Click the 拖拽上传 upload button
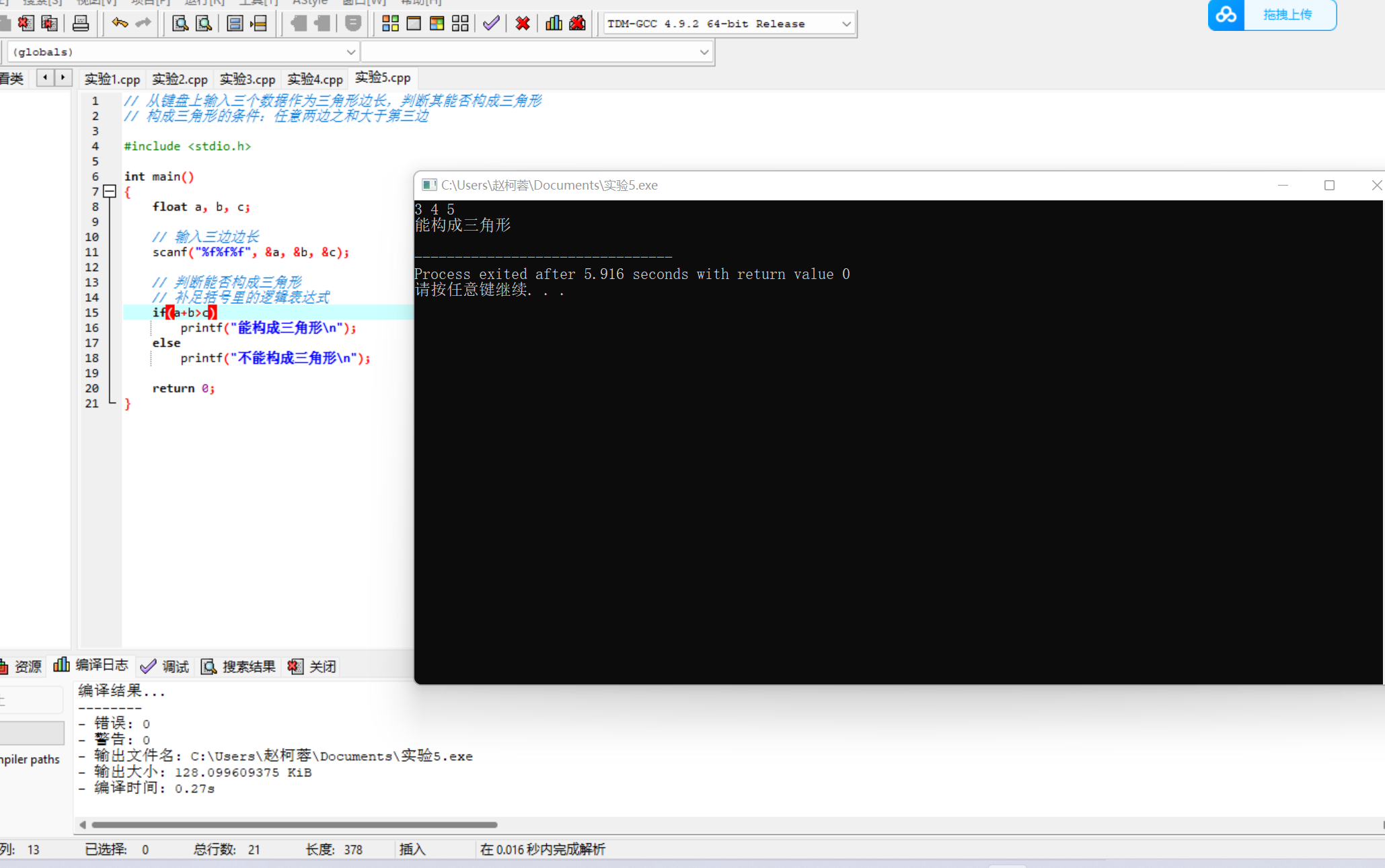1385x868 pixels. [x=1287, y=15]
